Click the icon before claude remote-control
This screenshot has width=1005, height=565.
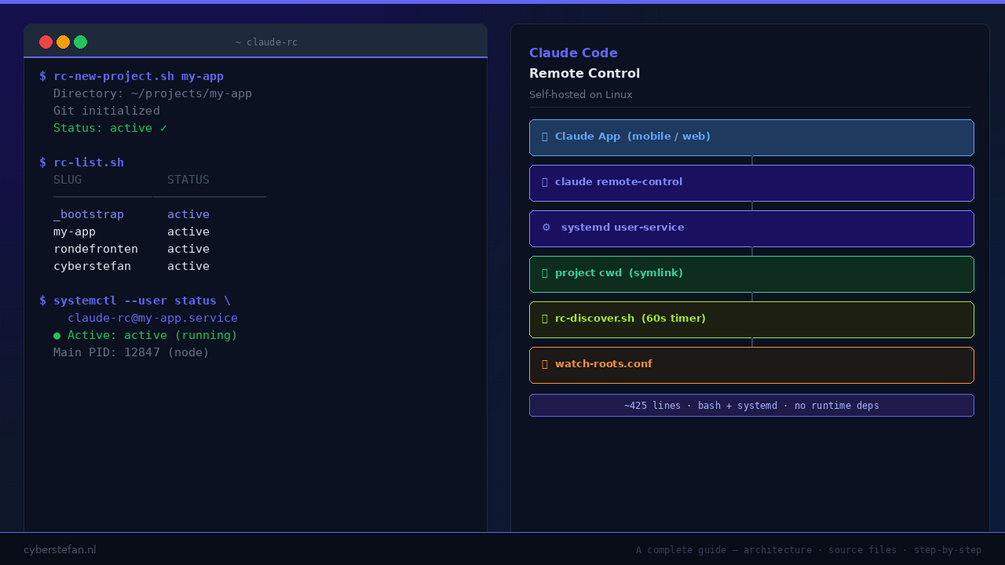coord(545,182)
